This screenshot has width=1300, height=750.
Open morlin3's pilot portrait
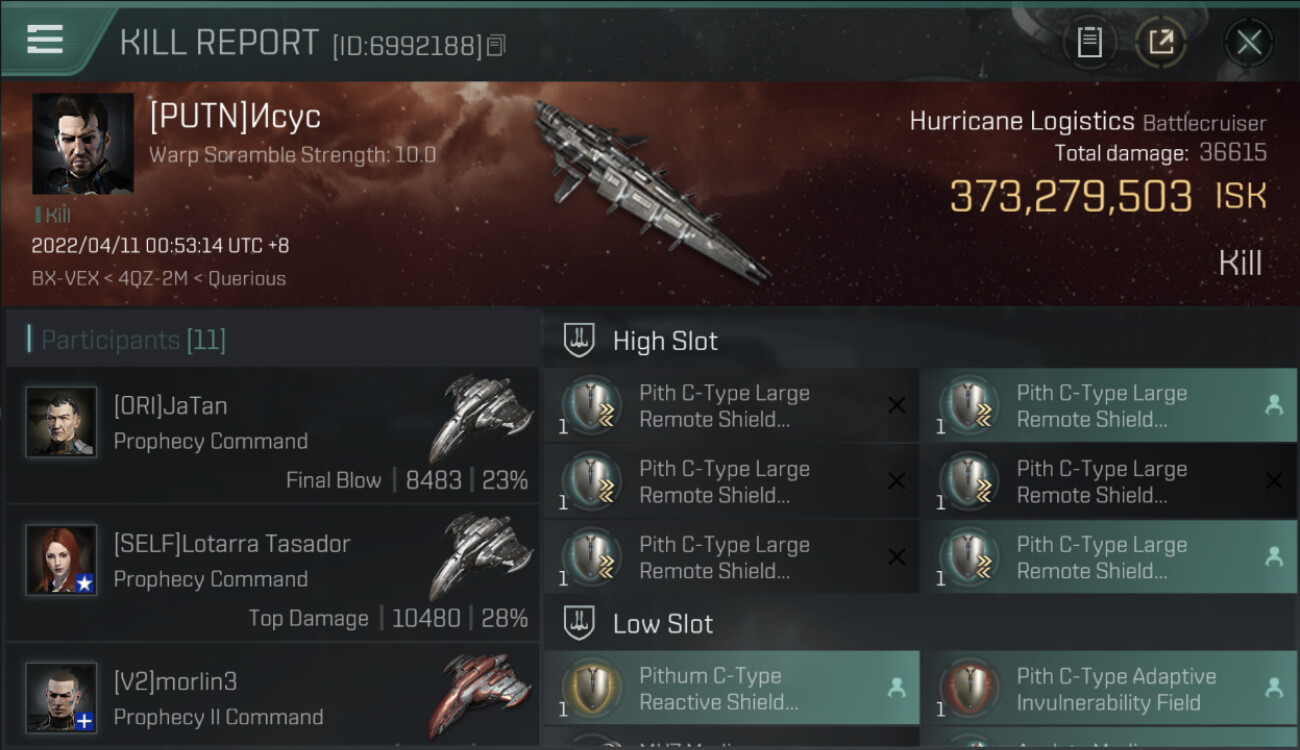(62, 697)
